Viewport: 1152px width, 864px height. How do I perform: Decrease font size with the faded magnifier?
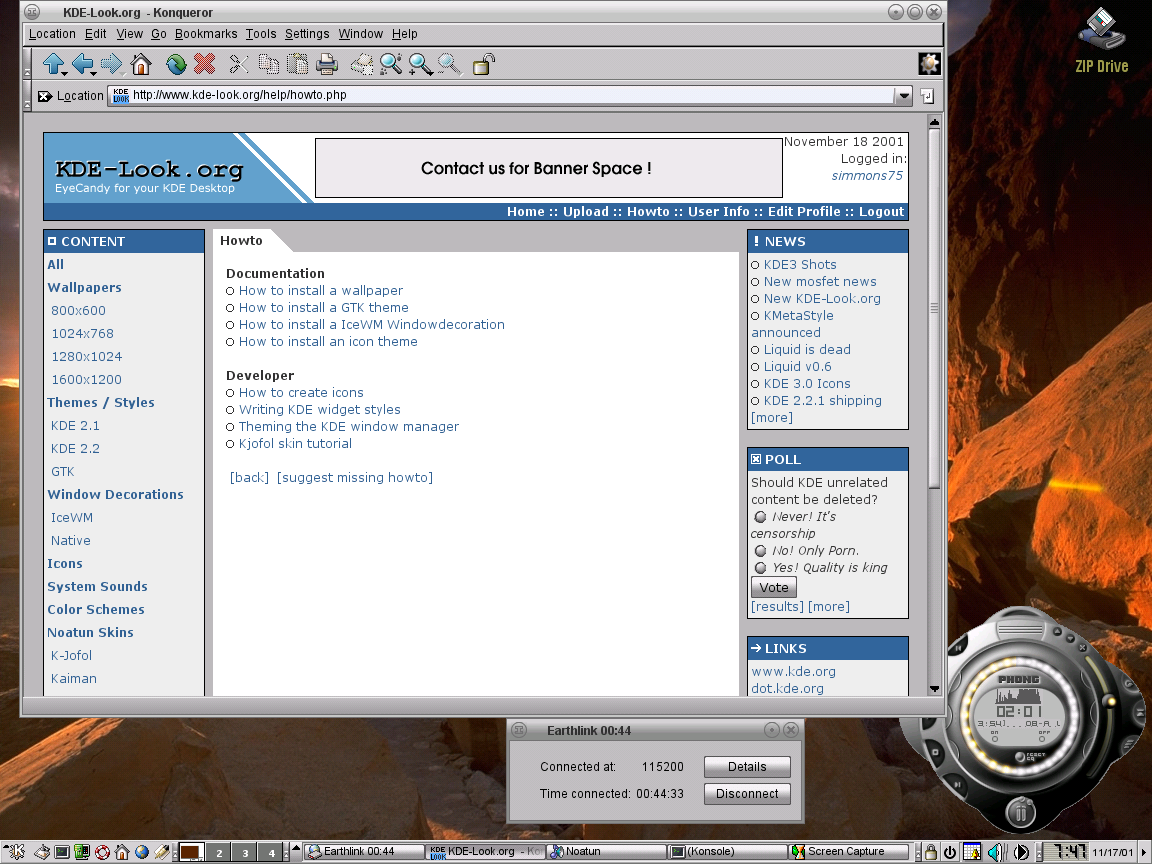[449, 65]
